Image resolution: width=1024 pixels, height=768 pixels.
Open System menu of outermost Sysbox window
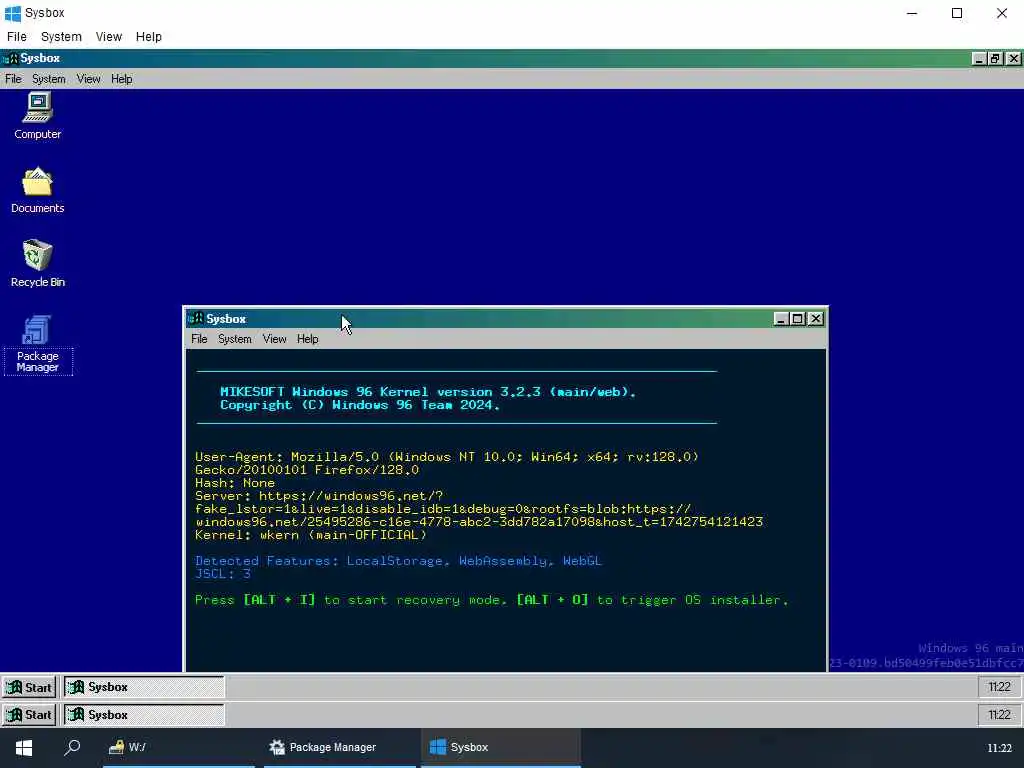pos(61,37)
